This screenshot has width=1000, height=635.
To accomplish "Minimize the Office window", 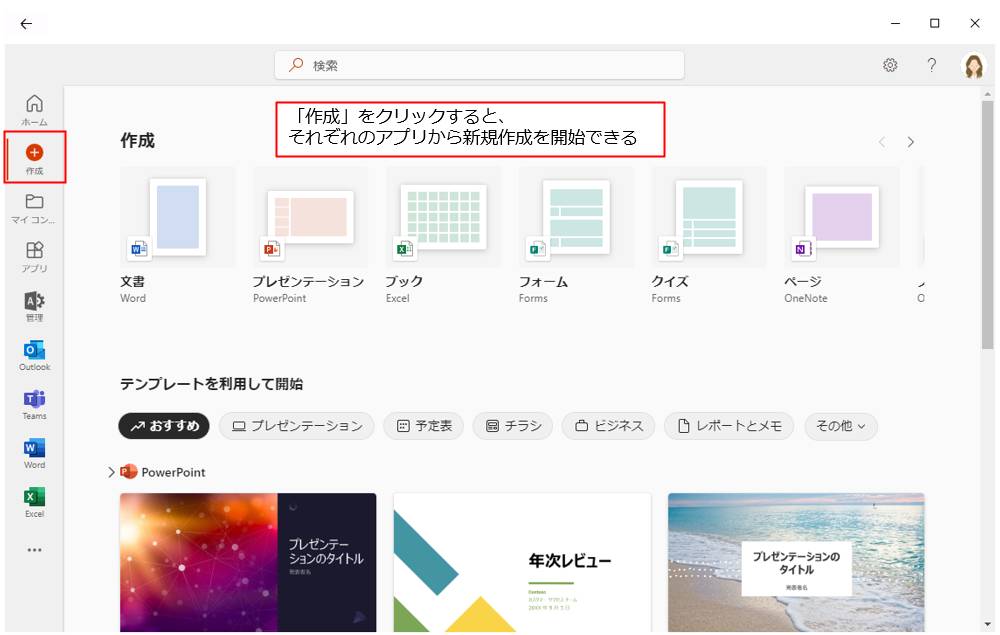I will 895,23.
